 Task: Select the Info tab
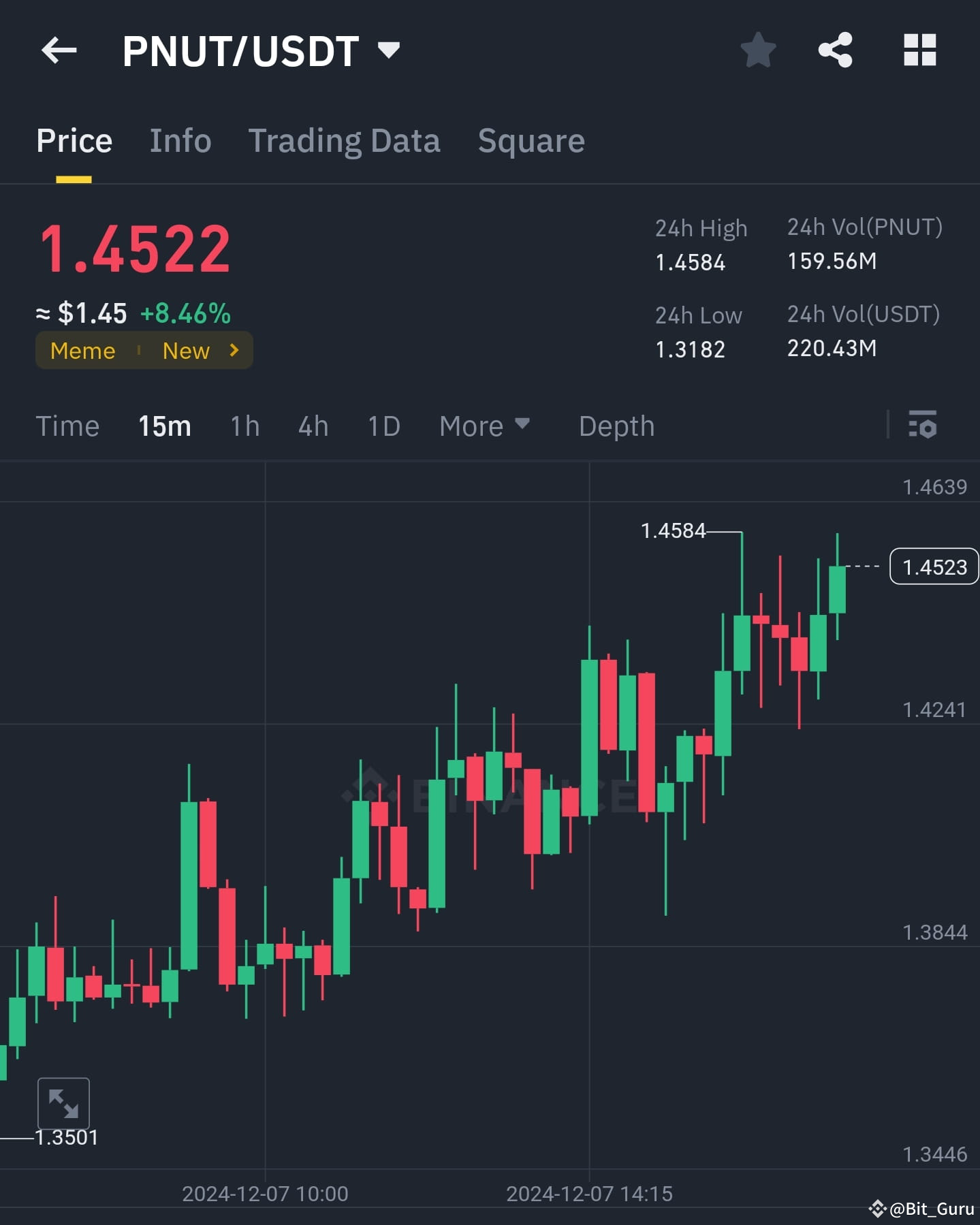coord(180,141)
